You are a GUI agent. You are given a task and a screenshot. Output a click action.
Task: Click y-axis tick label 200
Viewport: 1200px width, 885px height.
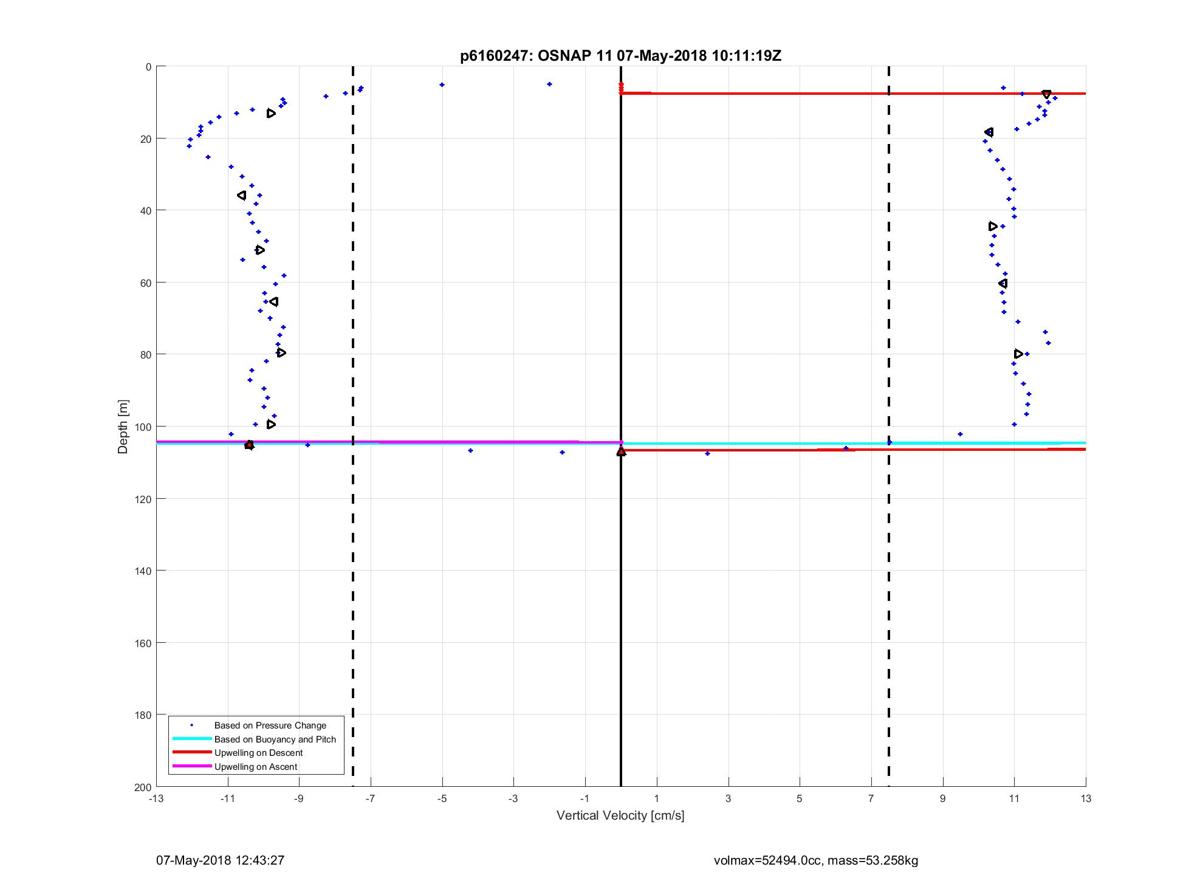pyautogui.click(x=142, y=787)
